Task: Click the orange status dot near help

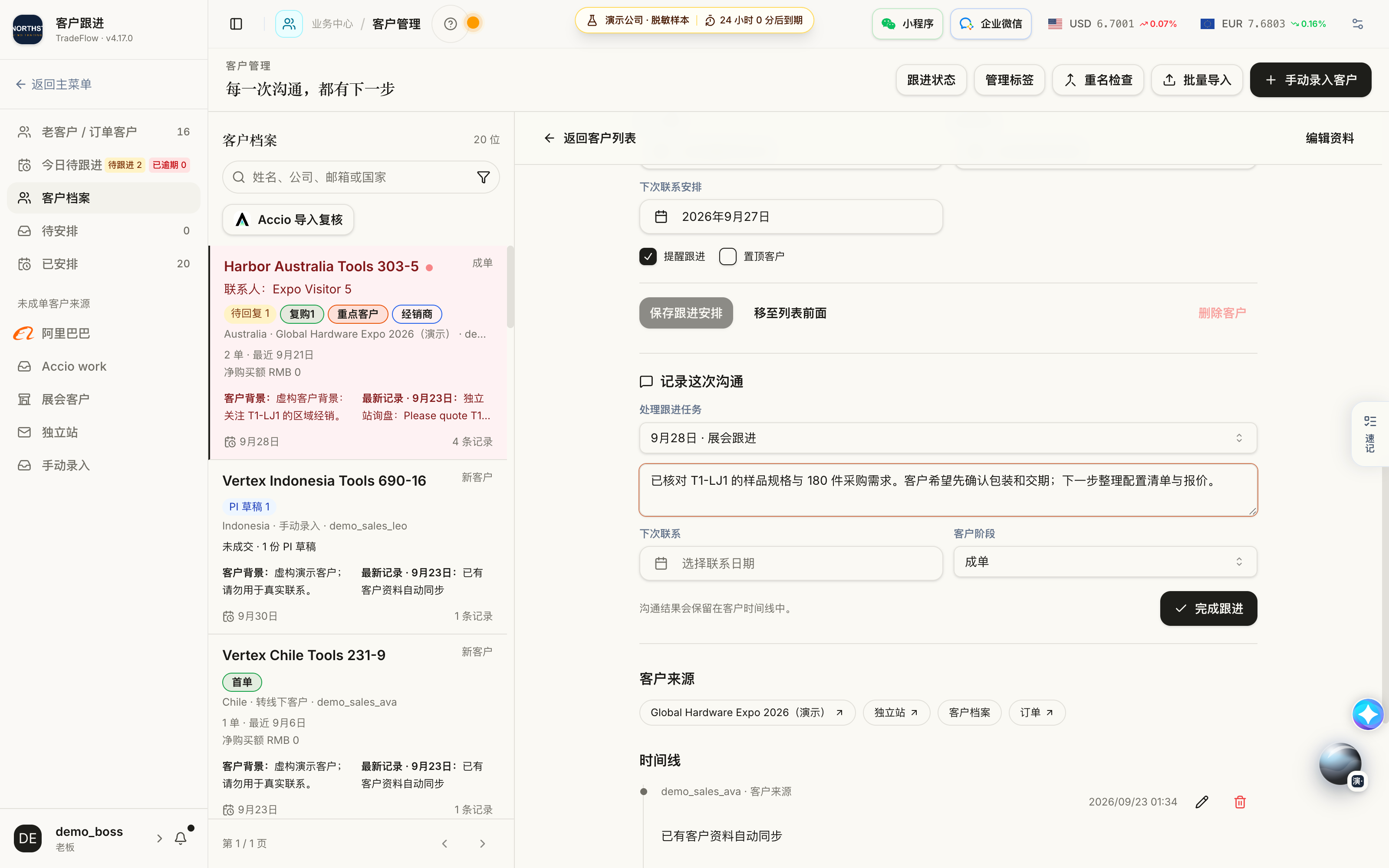Action: click(473, 23)
